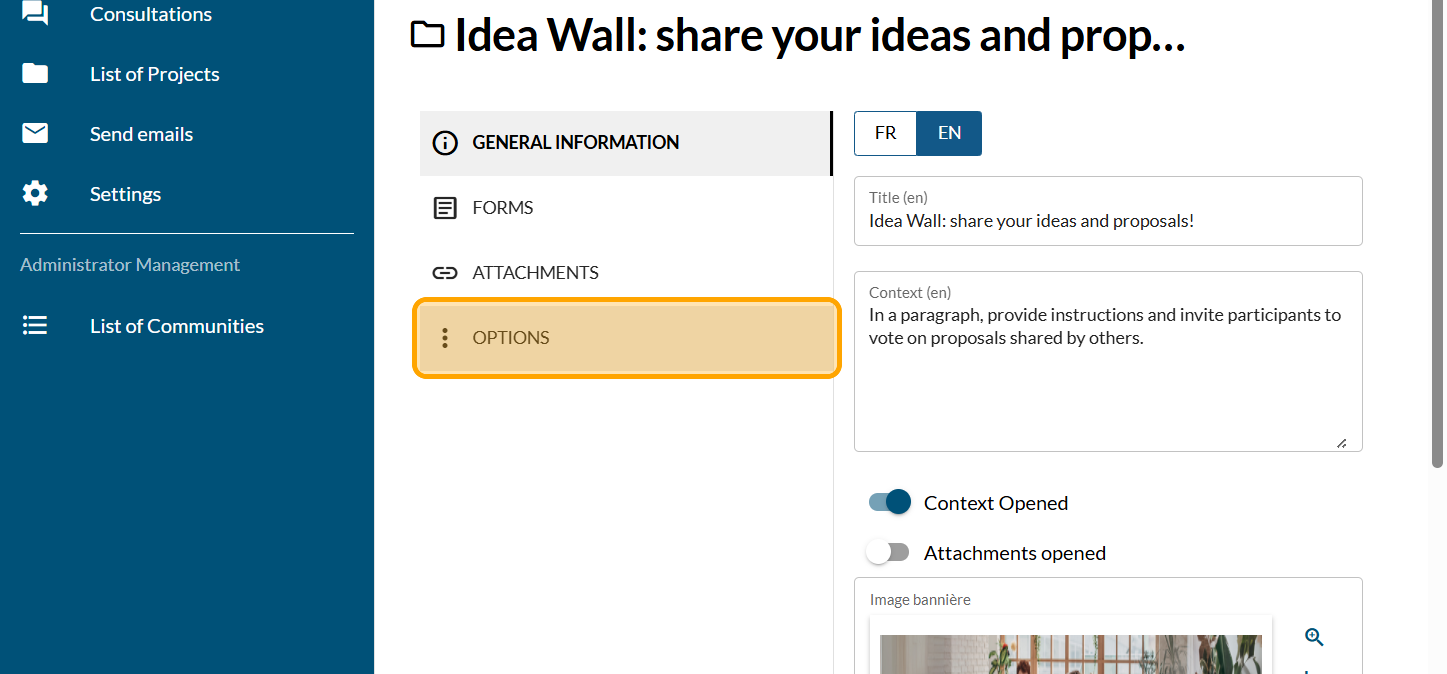The width and height of the screenshot is (1447, 674).
Task: Click the Send emails envelope icon
Action: 35,134
